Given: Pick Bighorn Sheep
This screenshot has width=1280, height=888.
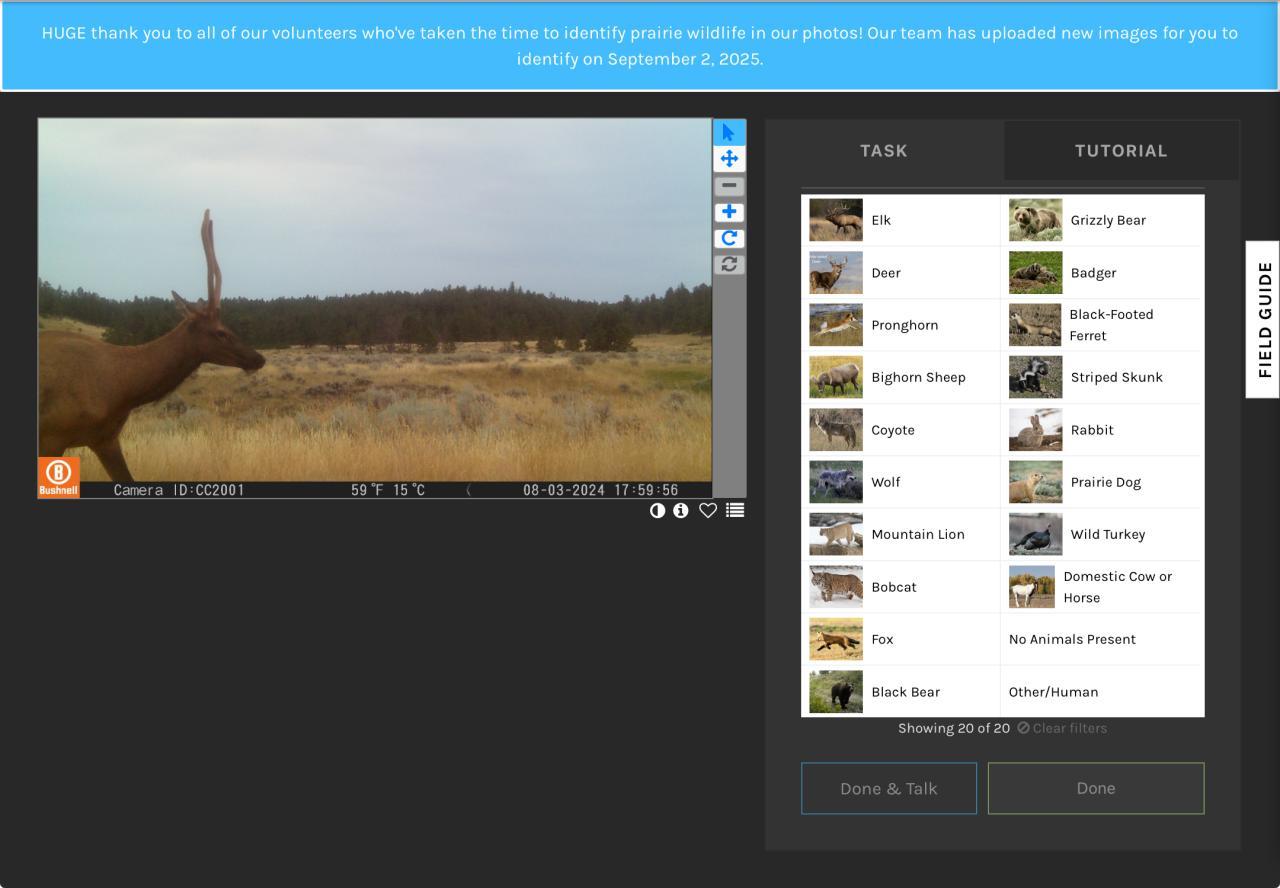Looking at the screenshot, I should click(x=900, y=377).
